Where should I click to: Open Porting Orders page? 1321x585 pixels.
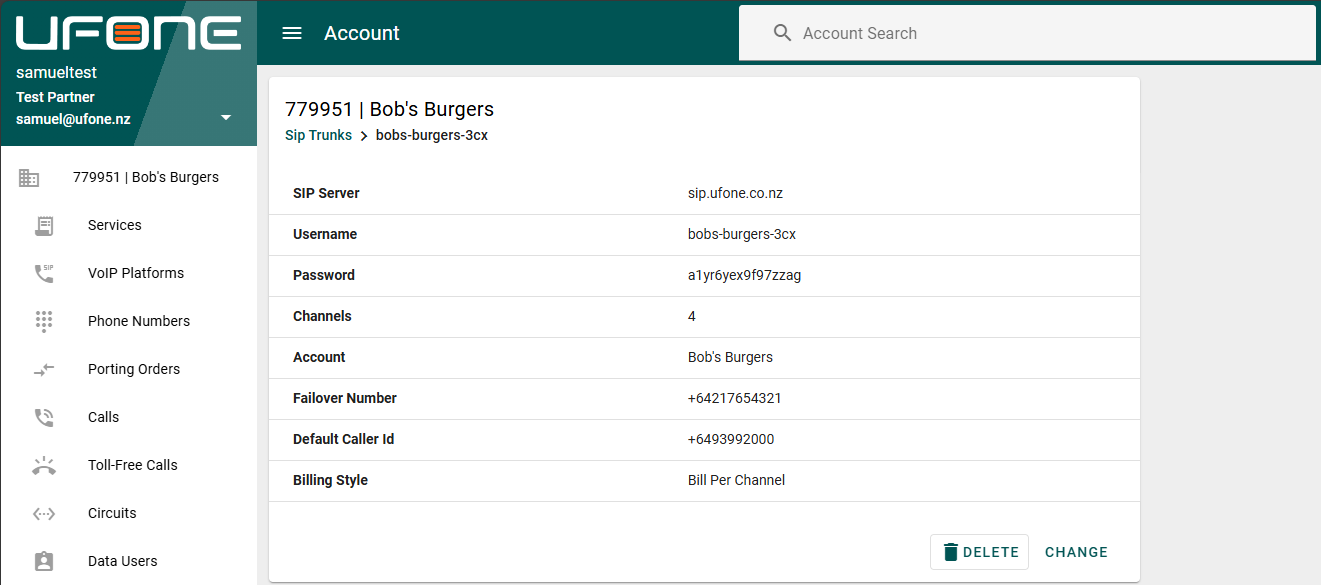click(129, 369)
